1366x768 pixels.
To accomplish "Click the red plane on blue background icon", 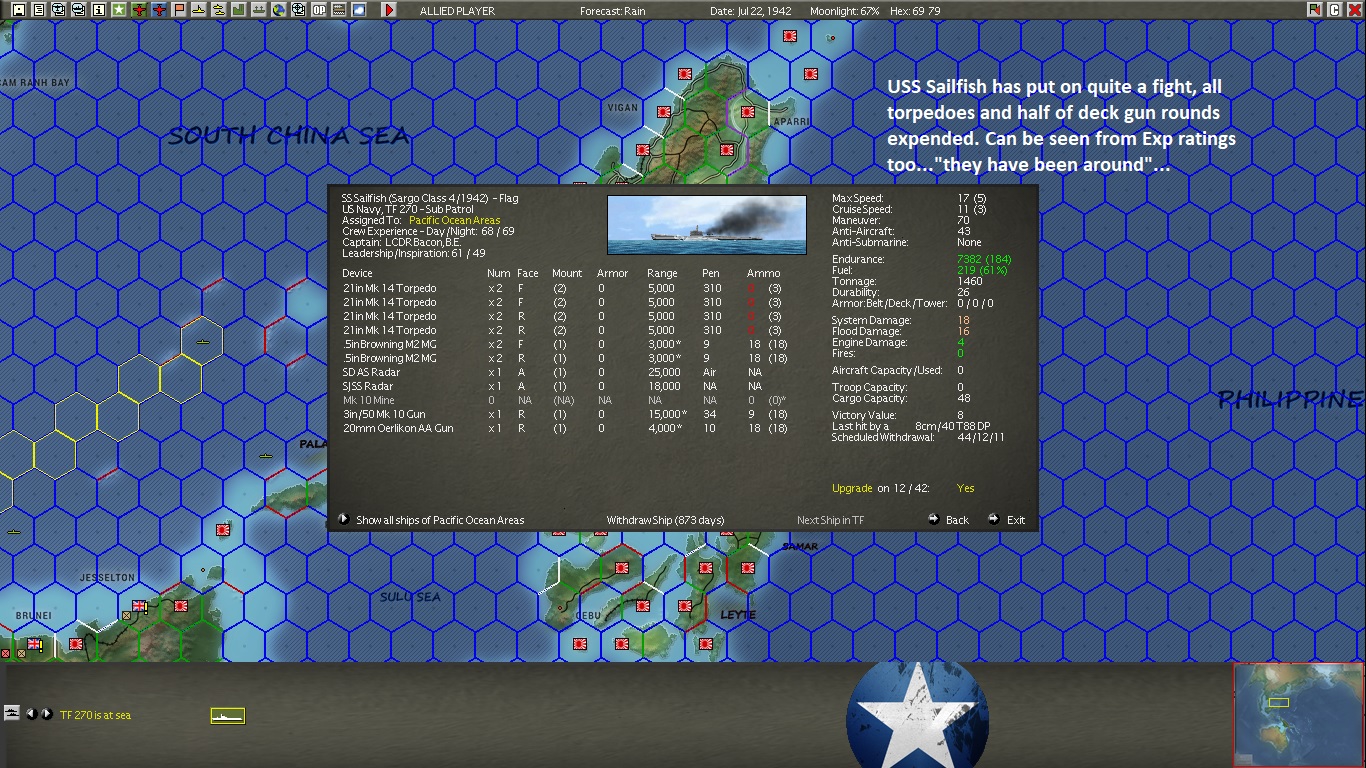I will tap(159, 10).
